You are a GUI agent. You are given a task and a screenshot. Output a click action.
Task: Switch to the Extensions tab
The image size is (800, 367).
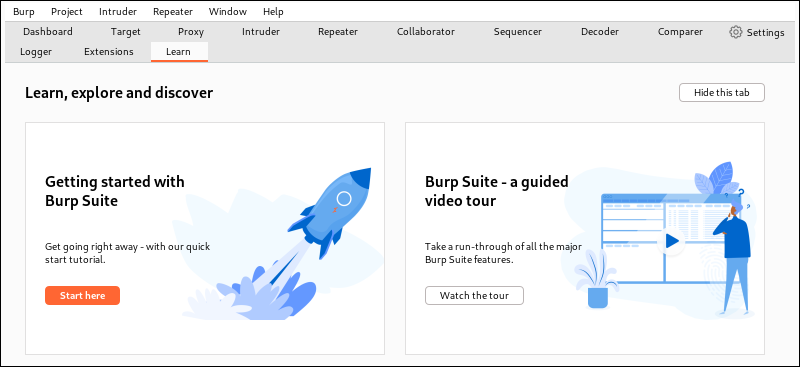coord(109,52)
